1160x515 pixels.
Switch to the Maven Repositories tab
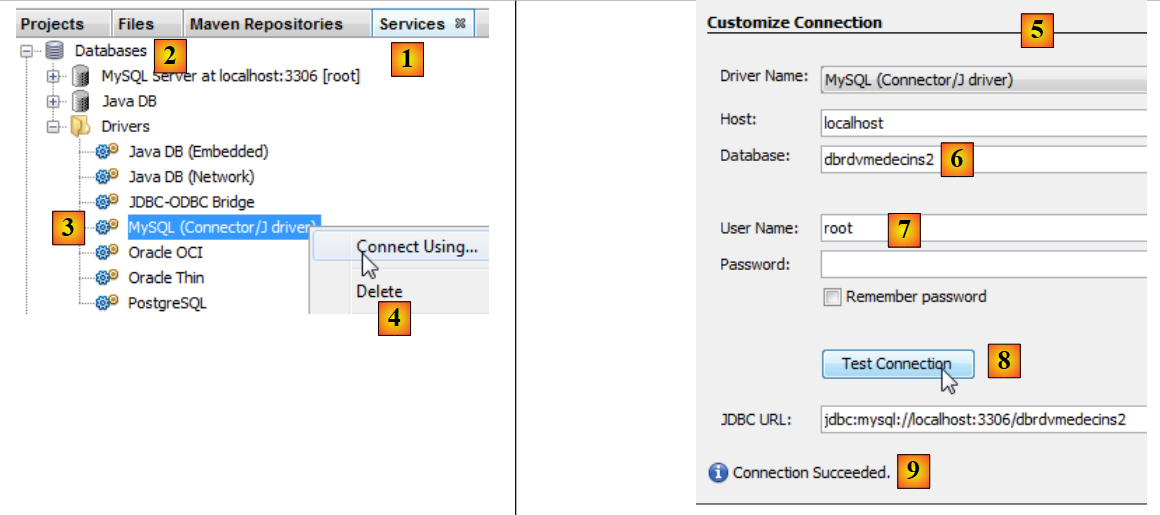266,24
